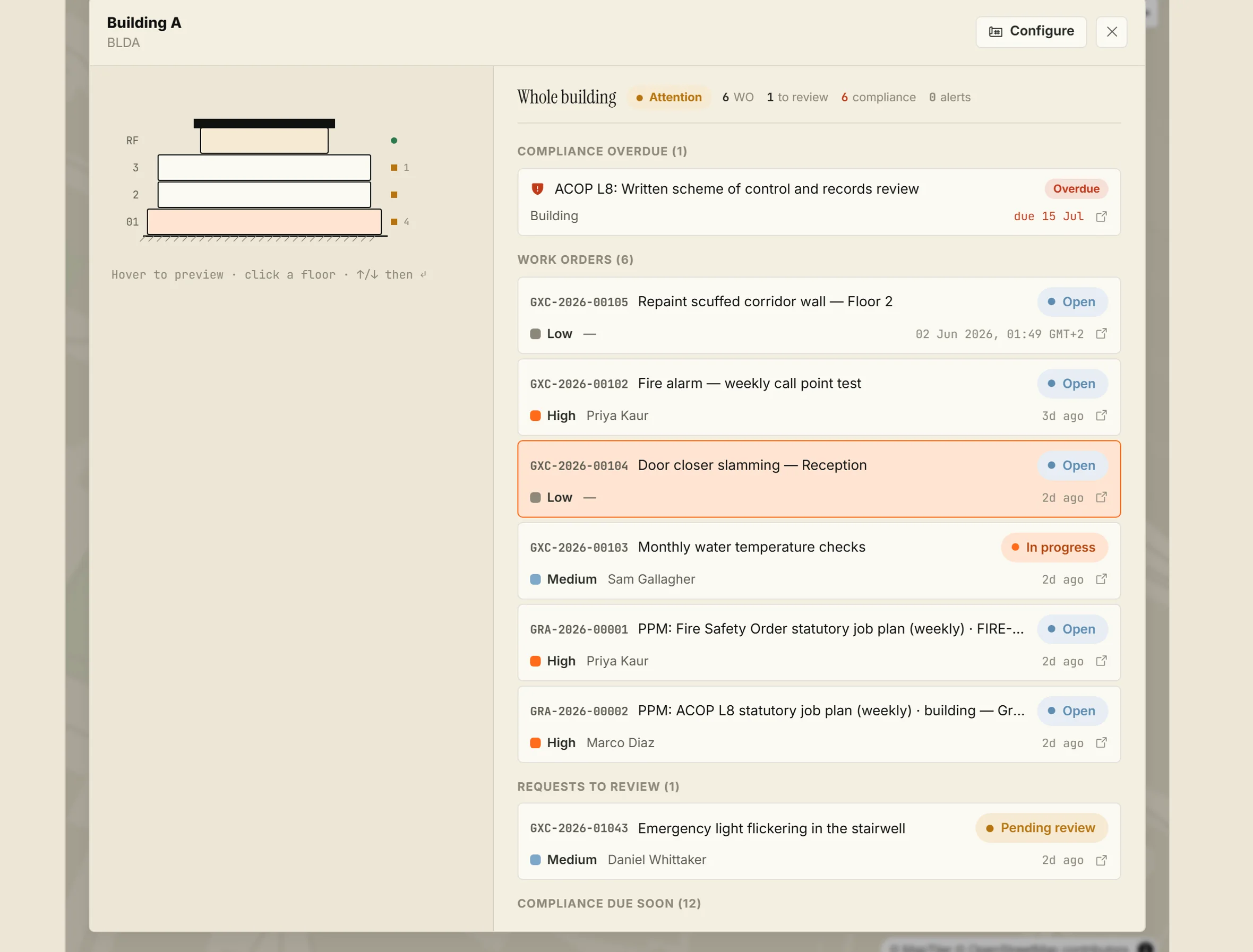Open Door closer slamming — Reception order
Viewport: 1253px width, 952px height.
pyautogui.click(x=819, y=479)
